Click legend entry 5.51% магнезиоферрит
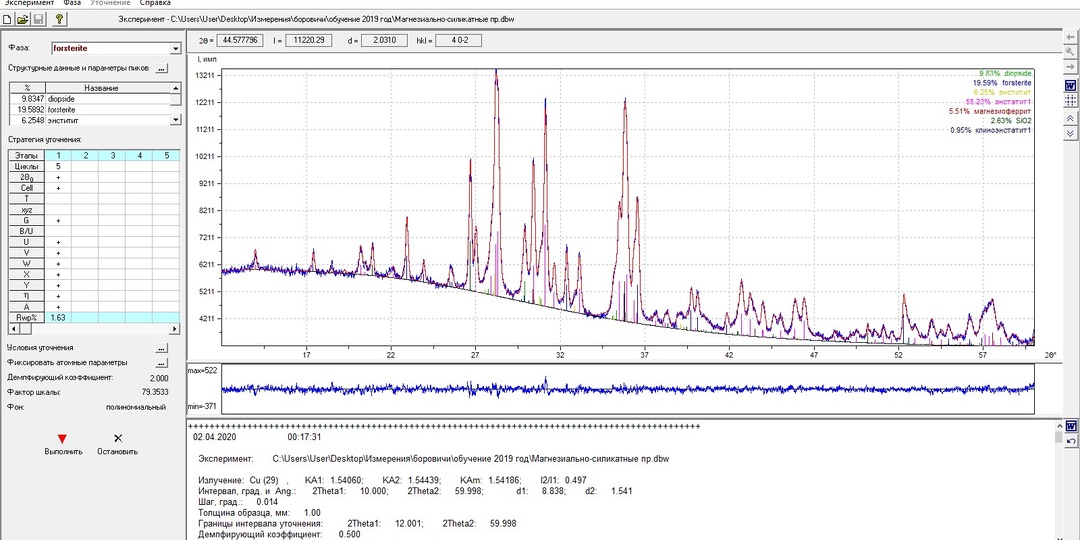Screen dimensions: 1080x540 pyautogui.click(x=990, y=111)
